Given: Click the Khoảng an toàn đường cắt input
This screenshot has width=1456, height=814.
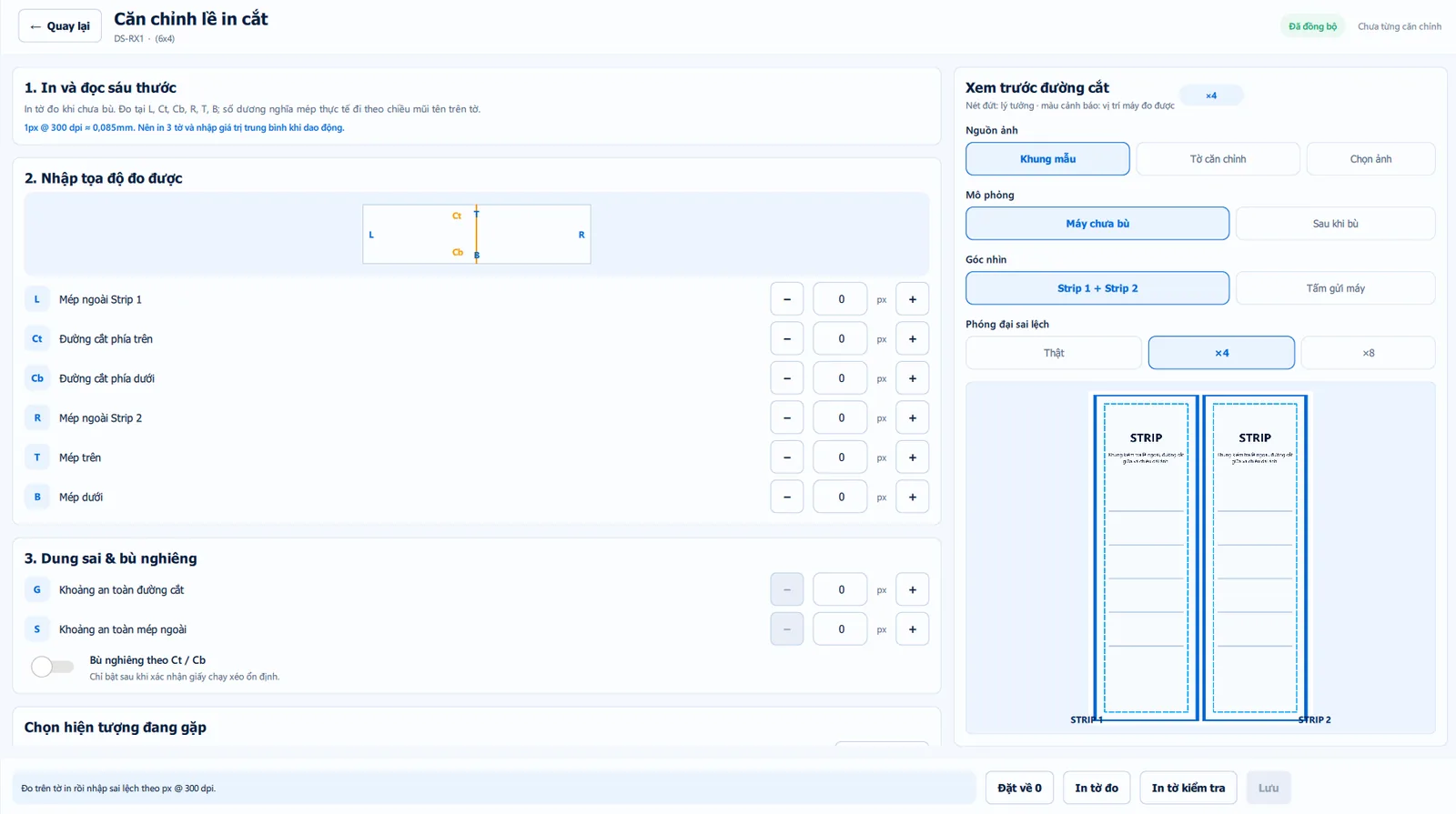Looking at the screenshot, I should (841, 589).
